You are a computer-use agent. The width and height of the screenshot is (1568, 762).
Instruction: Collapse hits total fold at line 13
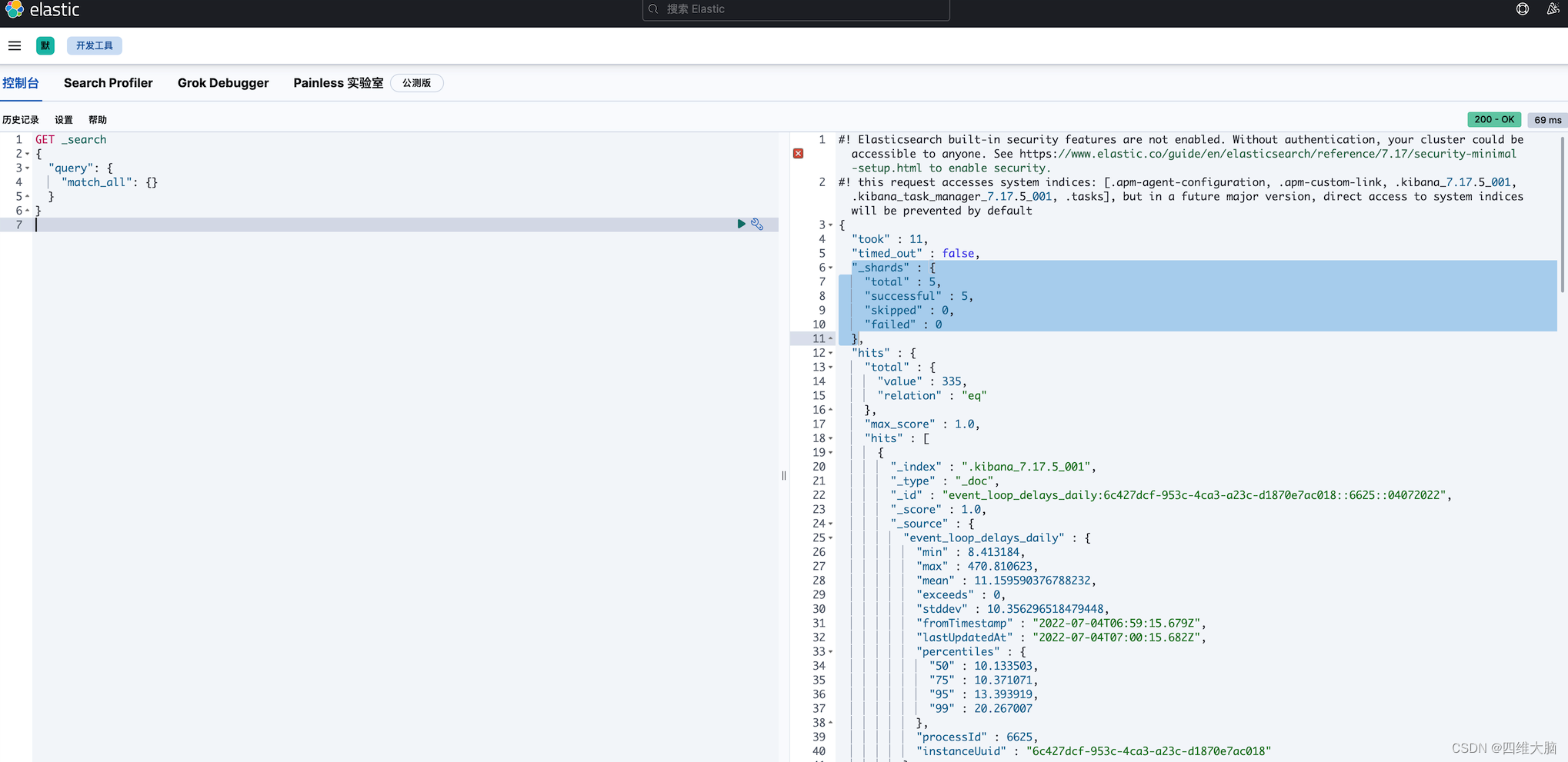(831, 367)
